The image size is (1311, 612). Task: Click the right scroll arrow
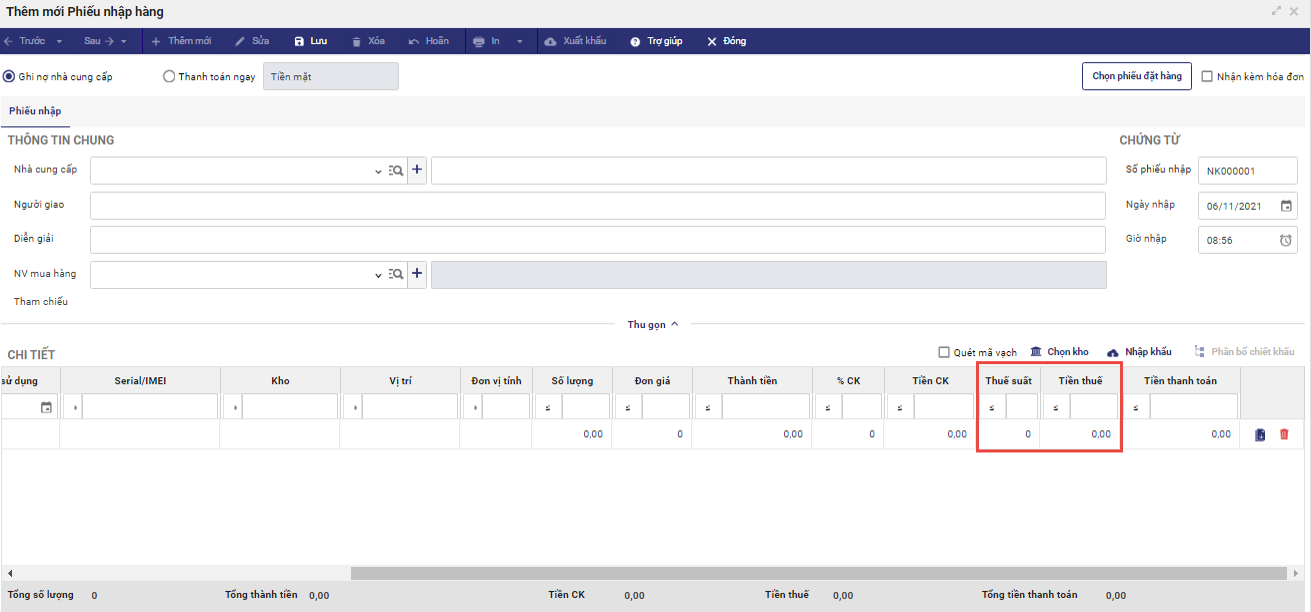1297,573
